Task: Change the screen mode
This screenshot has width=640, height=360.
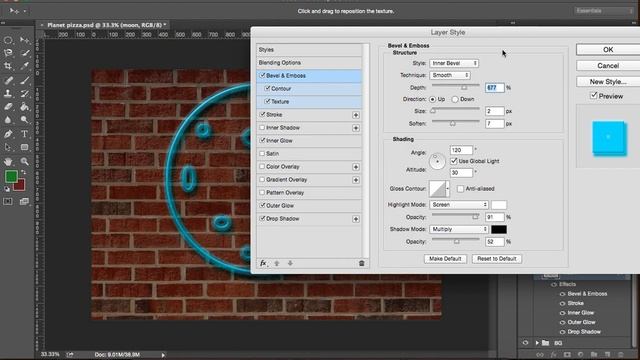Action: tap(24, 201)
